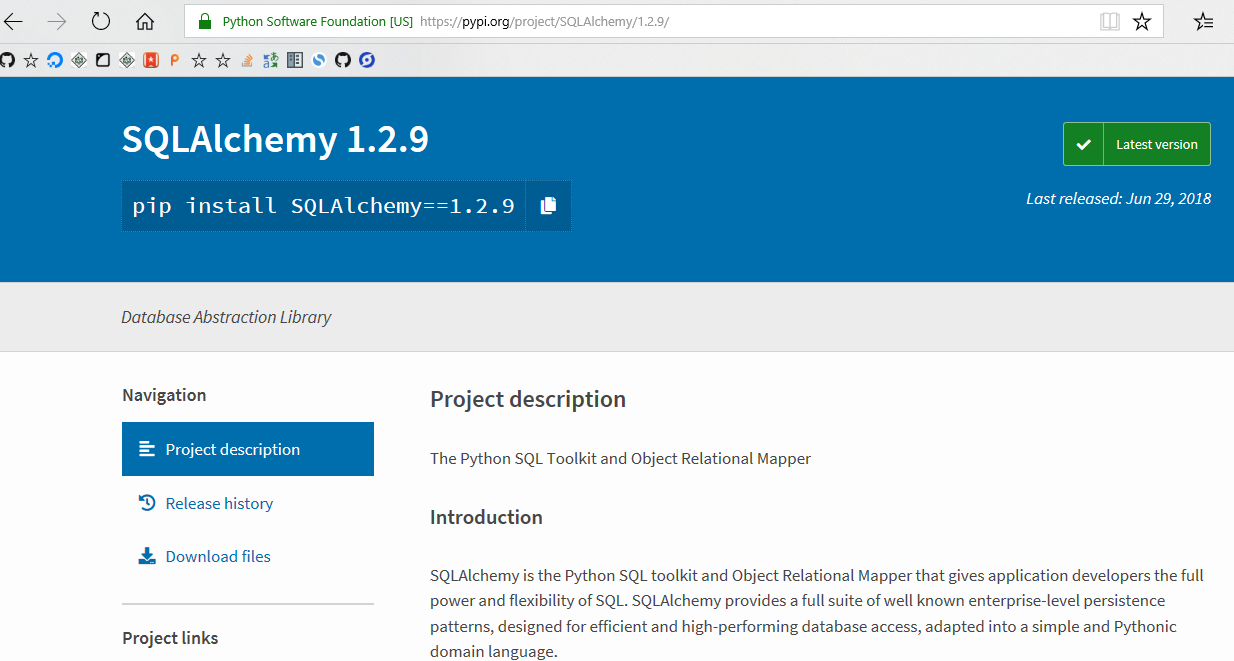Open the orange P bookmark icon
The width and height of the screenshot is (1234, 661).
pos(175,60)
